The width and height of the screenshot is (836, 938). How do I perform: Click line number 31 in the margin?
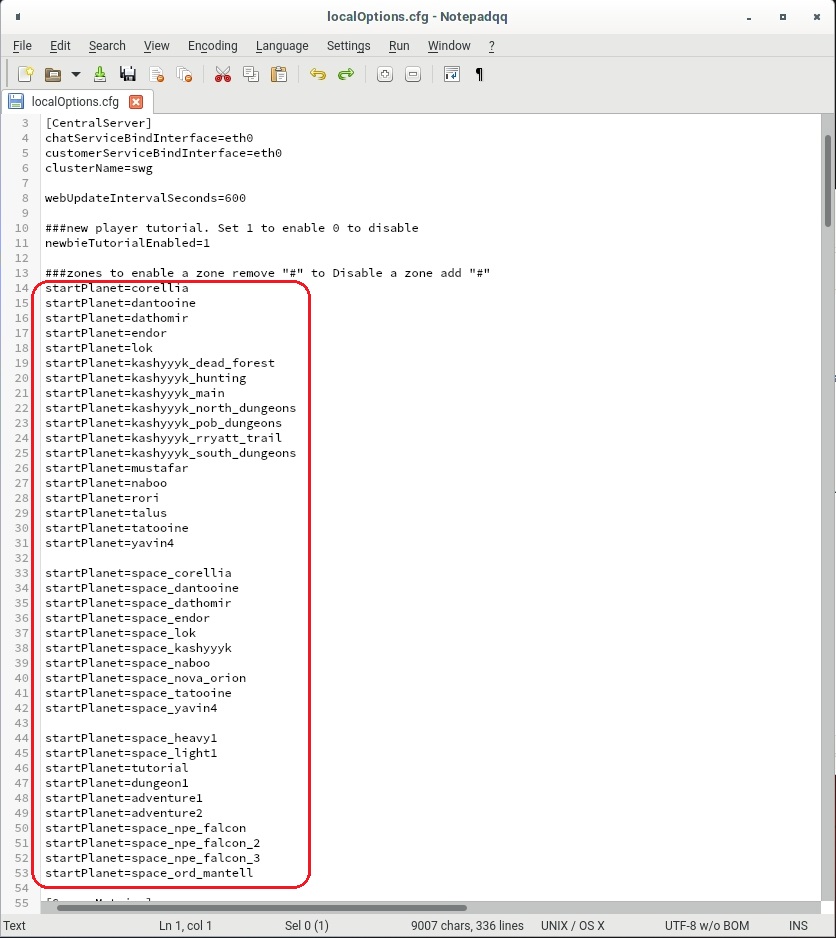(22, 543)
